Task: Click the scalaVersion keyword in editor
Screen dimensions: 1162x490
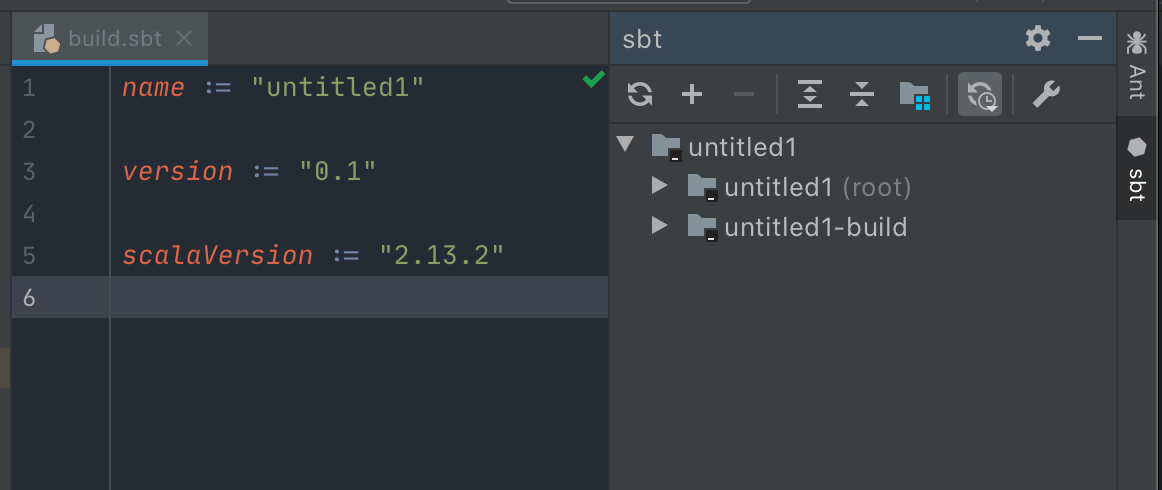Action: click(x=217, y=255)
